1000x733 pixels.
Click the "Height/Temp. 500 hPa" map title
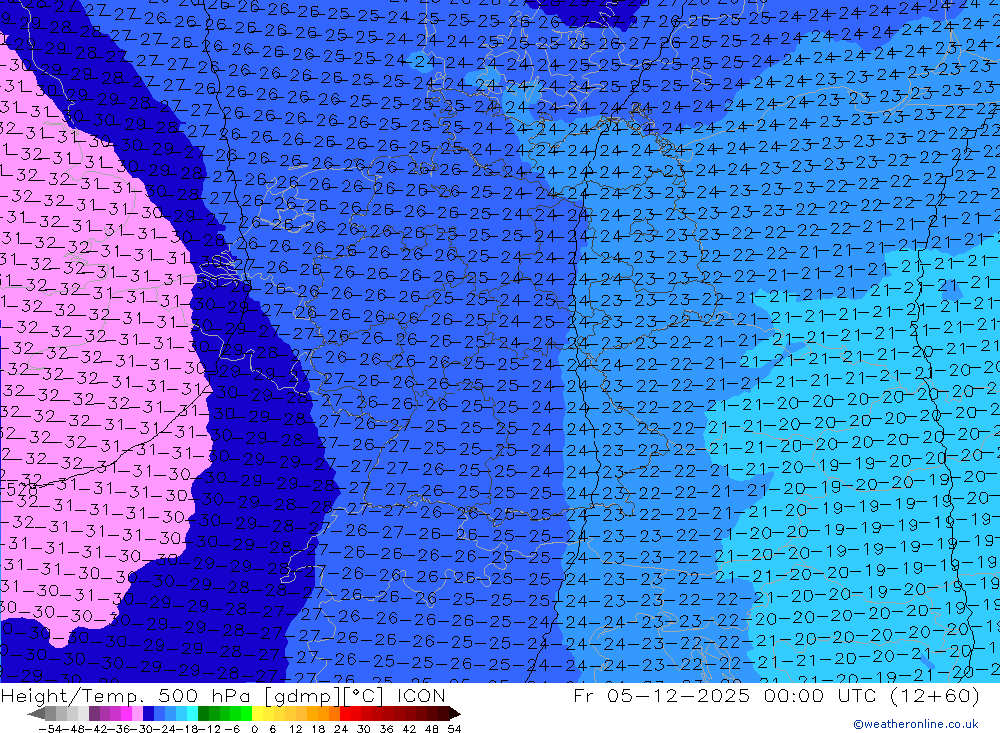pos(124,696)
